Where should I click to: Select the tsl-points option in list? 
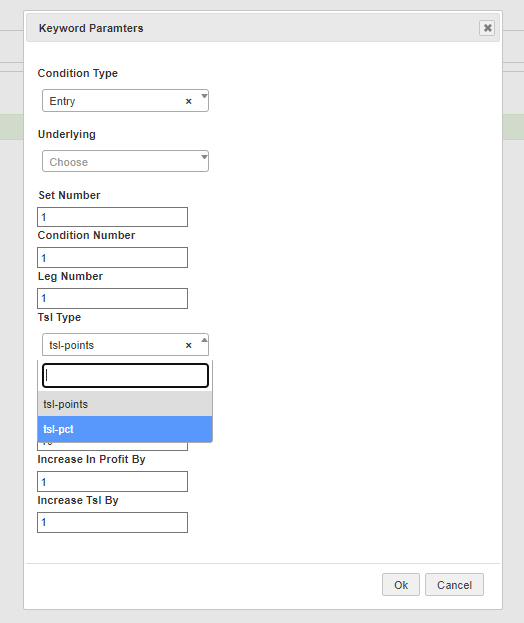[x=125, y=404]
